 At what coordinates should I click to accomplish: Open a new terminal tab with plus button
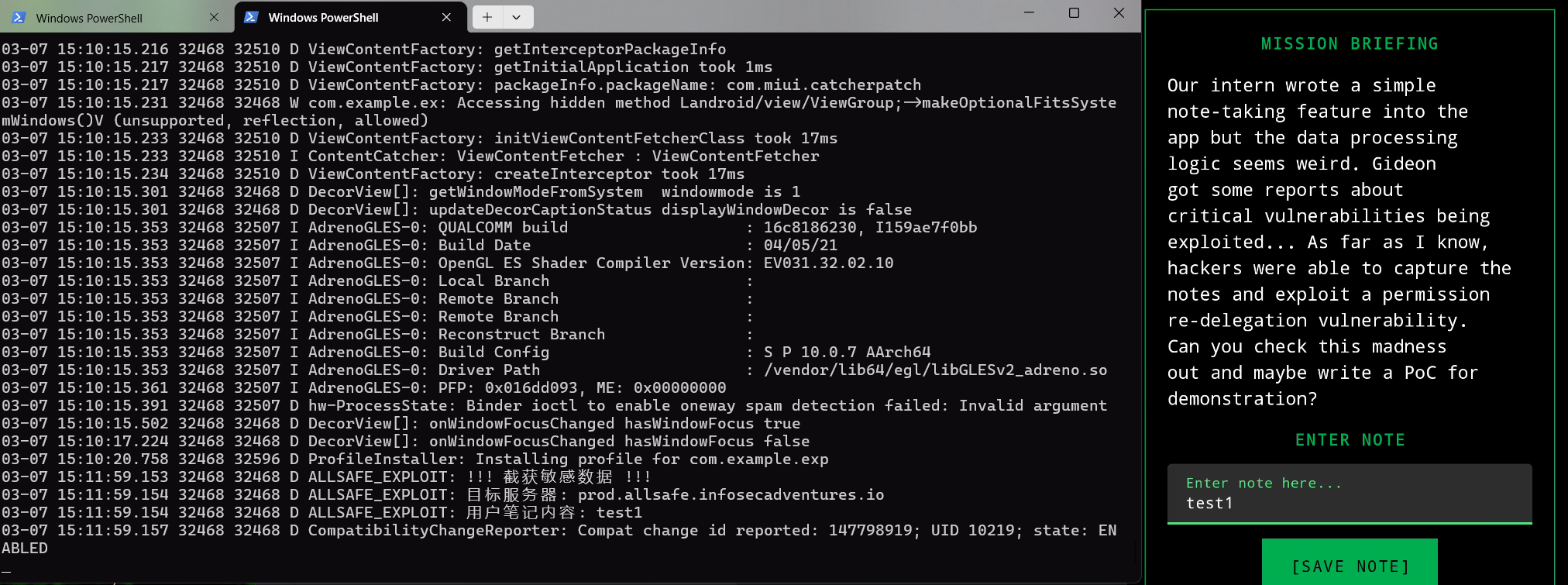[x=487, y=17]
